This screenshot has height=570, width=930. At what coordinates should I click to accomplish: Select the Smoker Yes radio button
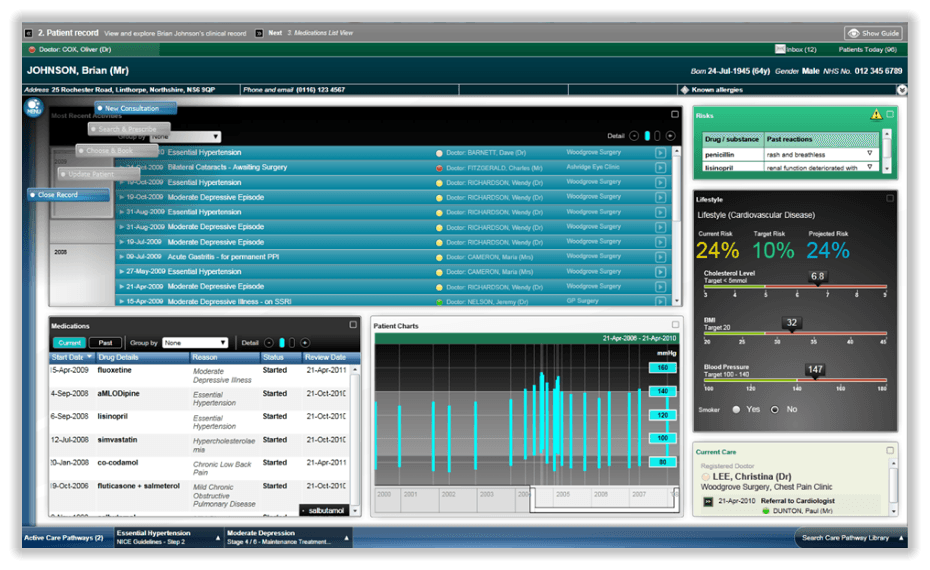pyautogui.click(x=737, y=409)
